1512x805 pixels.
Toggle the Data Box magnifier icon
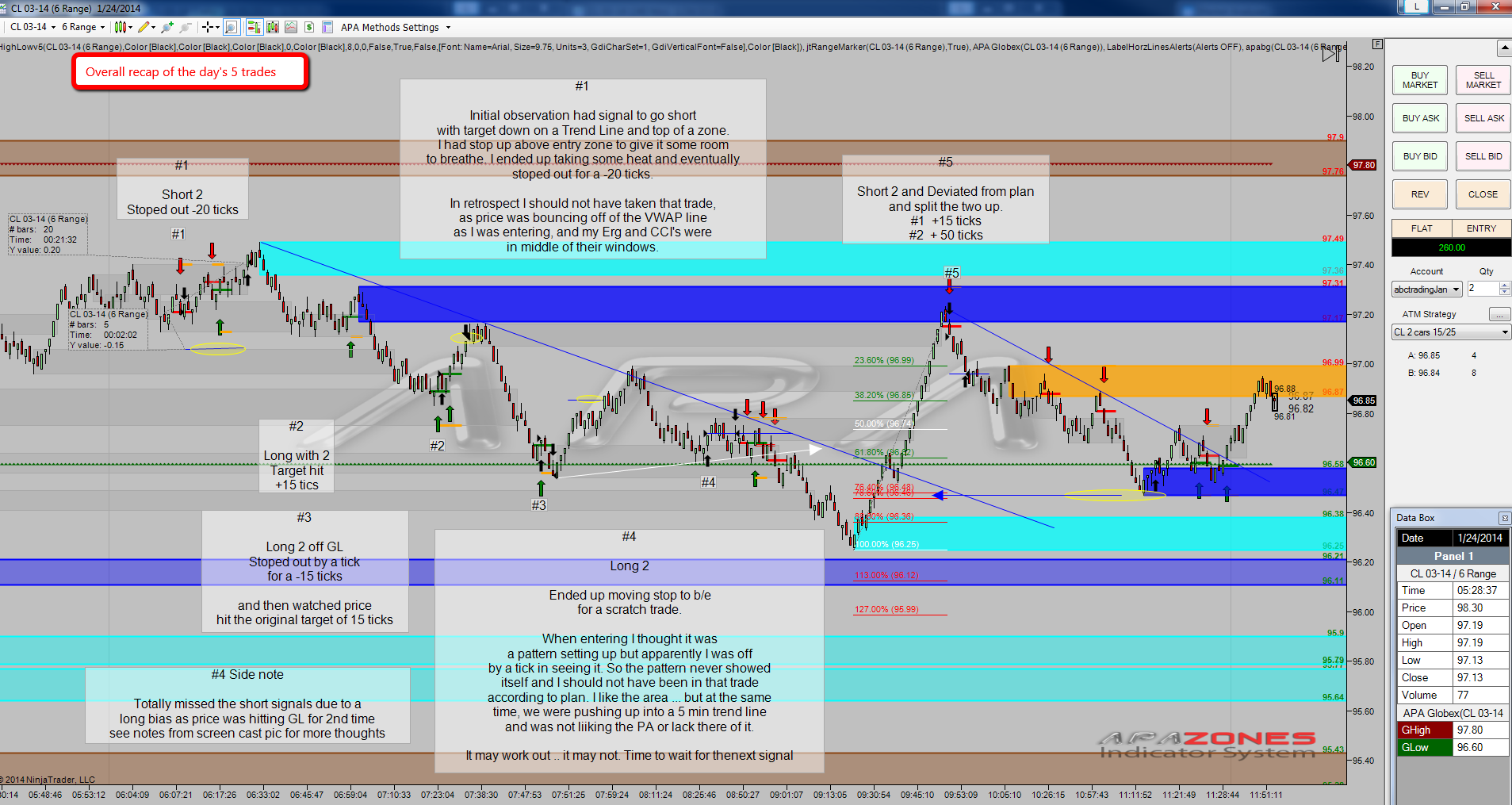[x=231, y=27]
